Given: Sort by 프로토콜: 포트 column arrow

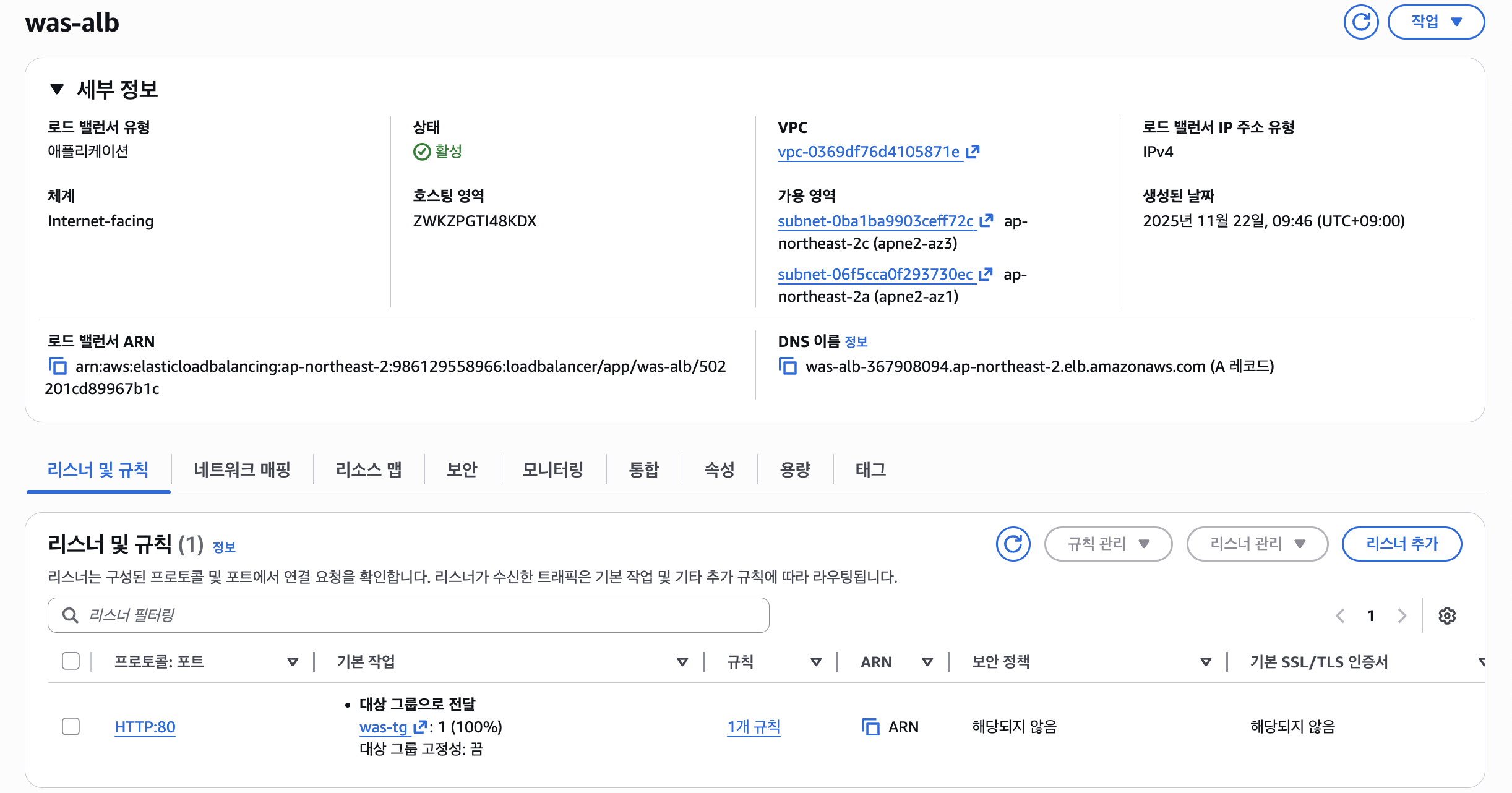Looking at the screenshot, I should (293, 662).
